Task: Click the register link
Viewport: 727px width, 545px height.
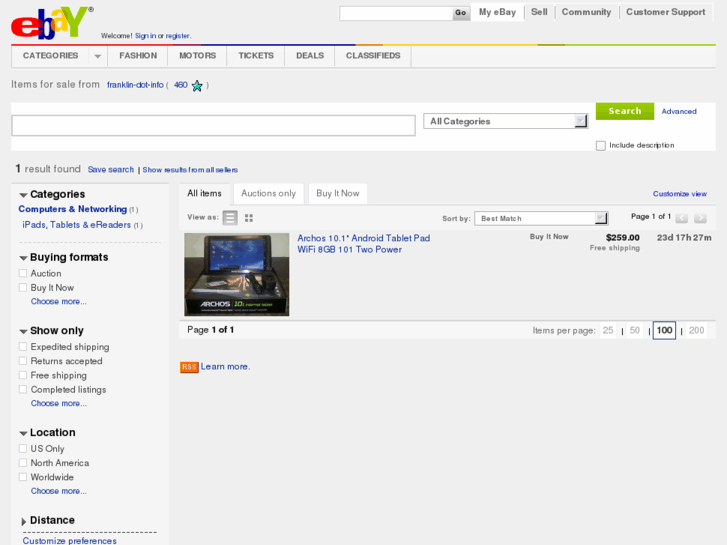Action: [x=178, y=36]
